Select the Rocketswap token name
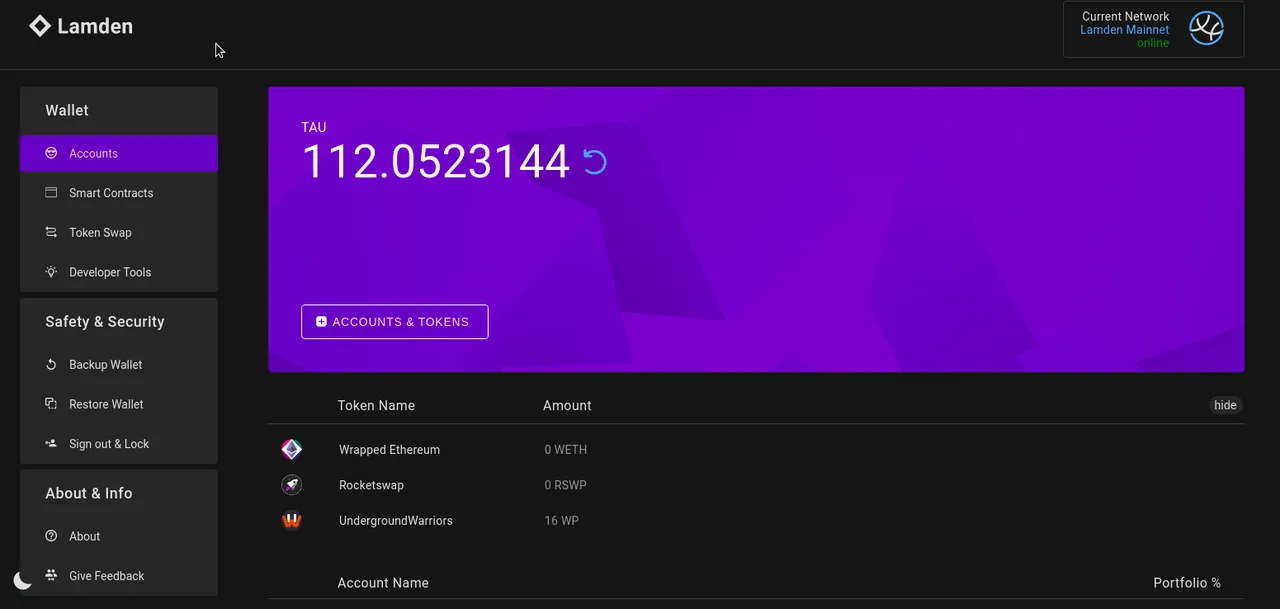This screenshot has height=609, width=1280. (x=371, y=485)
